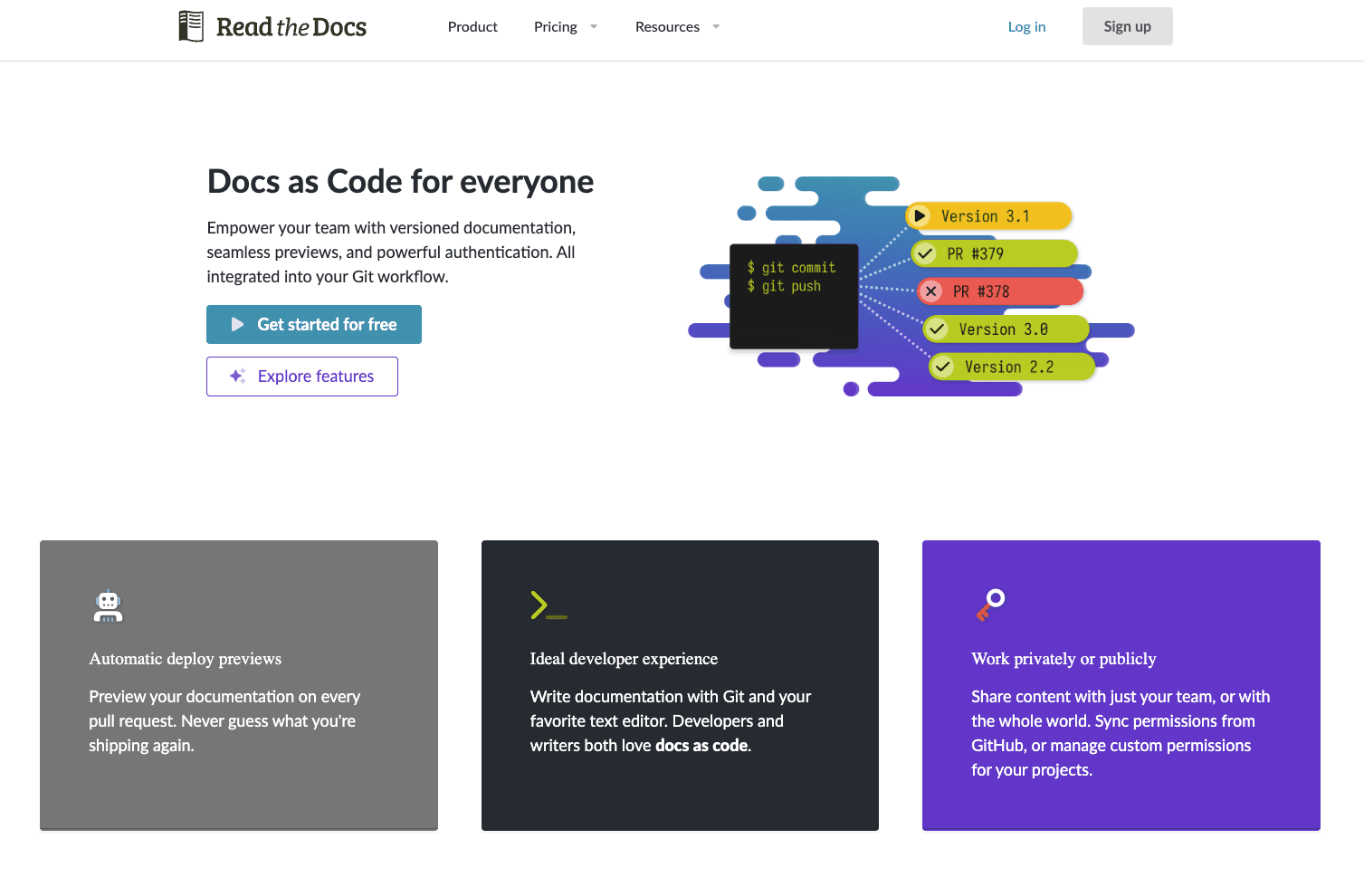Open the Product menu item
This screenshot has width=1364, height=896.
click(x=472, y=27)
